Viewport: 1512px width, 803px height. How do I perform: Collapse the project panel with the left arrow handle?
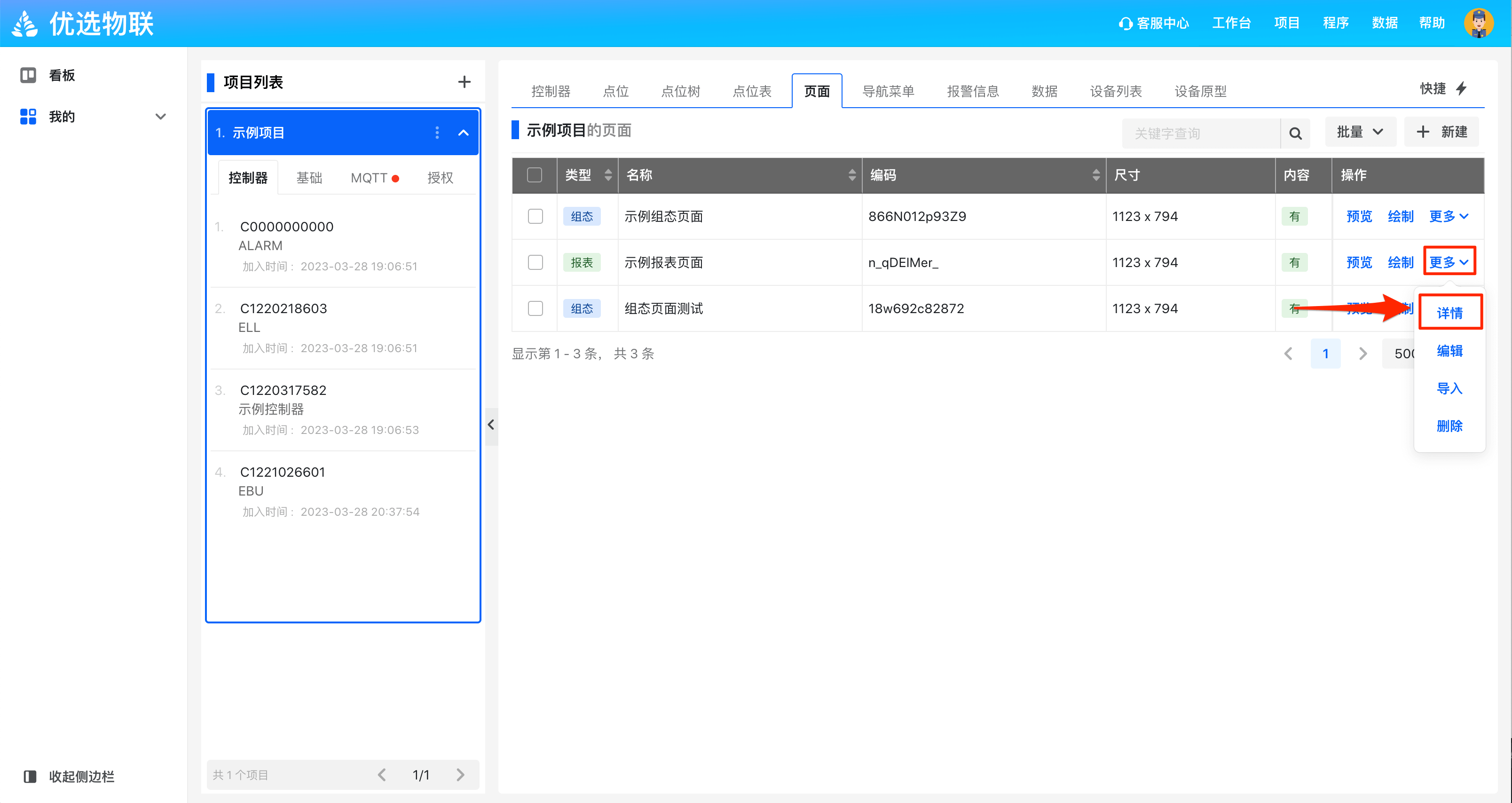491,425
